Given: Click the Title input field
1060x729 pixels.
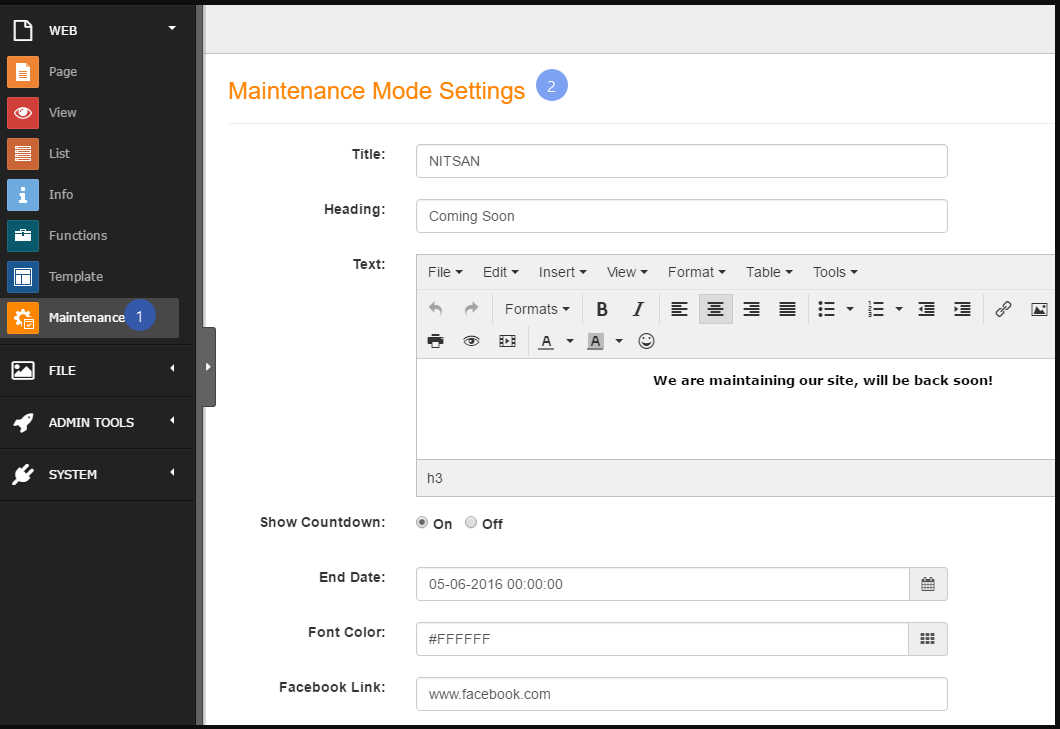Looking at the screenshot, I should (x=681, y=161).
